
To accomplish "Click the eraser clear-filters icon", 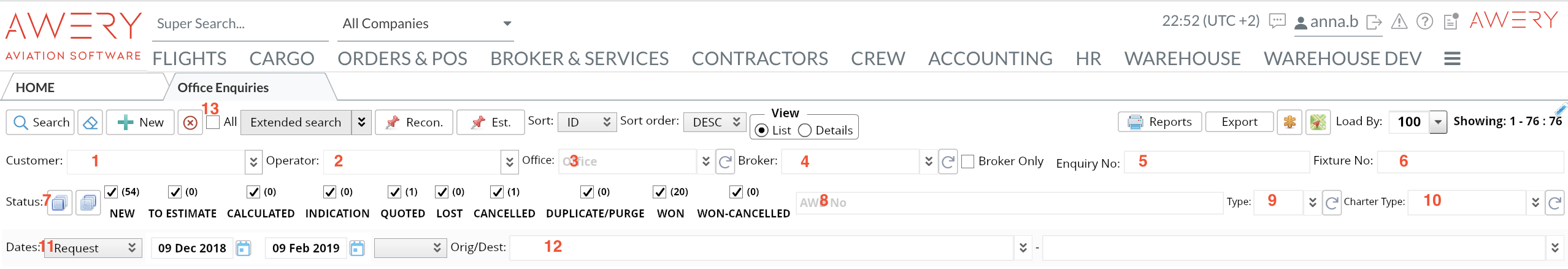I will coord(90,122).
